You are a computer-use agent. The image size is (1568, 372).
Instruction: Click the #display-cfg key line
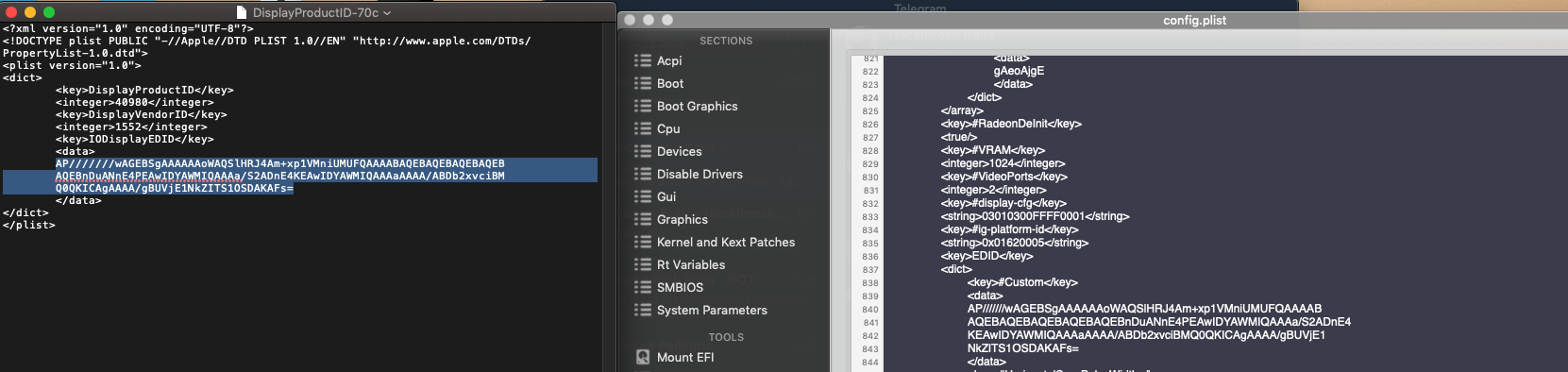pyautogui.click(x=1003, y=203)
